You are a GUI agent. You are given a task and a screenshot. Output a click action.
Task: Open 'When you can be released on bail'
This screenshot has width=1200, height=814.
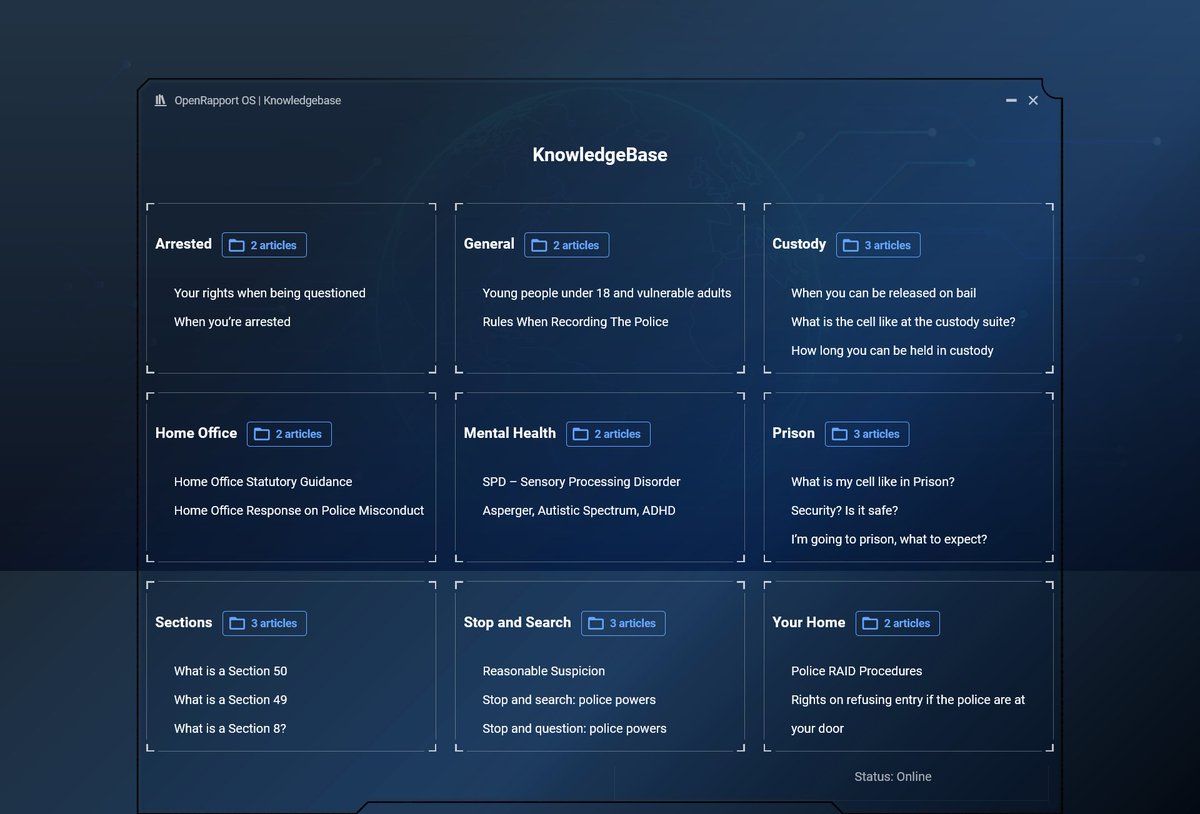pos(884,293)
